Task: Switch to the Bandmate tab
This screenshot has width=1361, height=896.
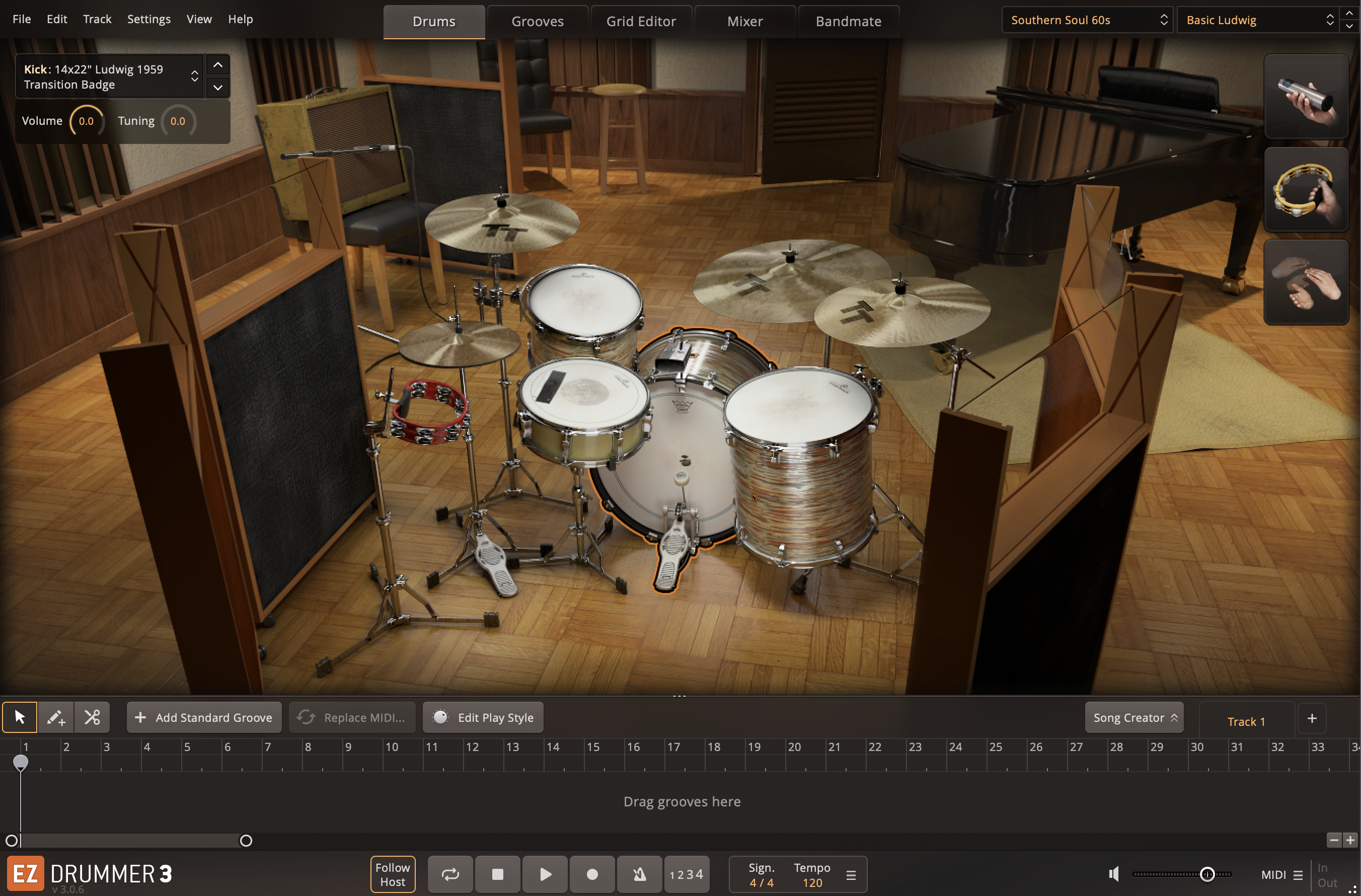Action: click(x=849, y=22)
